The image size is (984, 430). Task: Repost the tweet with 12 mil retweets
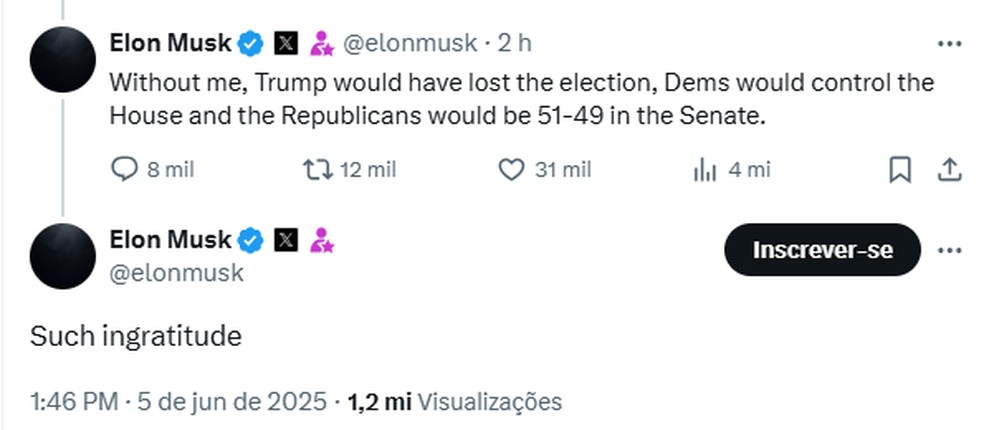[318, 169]
